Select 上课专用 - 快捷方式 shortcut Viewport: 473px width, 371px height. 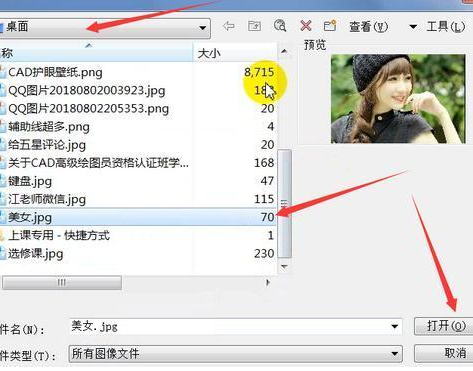click(x=59, y=235)
